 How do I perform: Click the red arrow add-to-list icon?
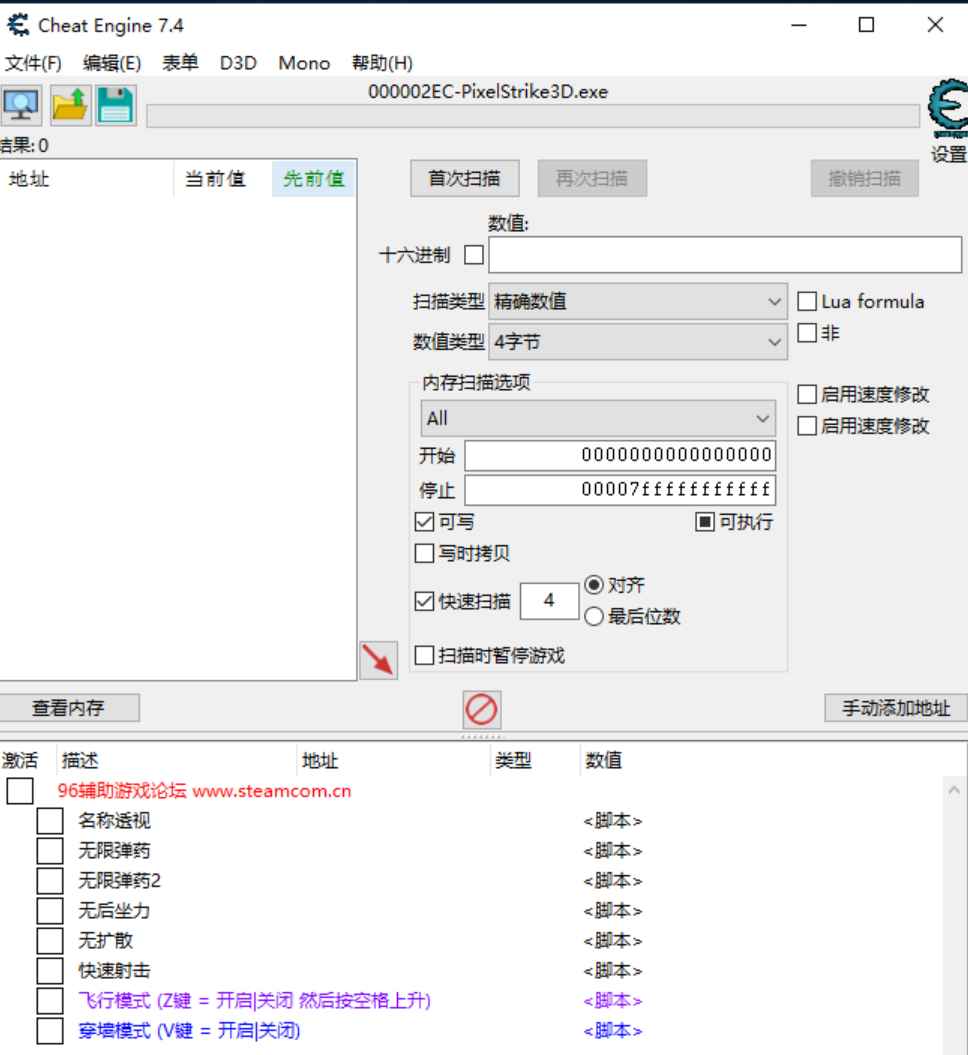(x=378, y=659)
